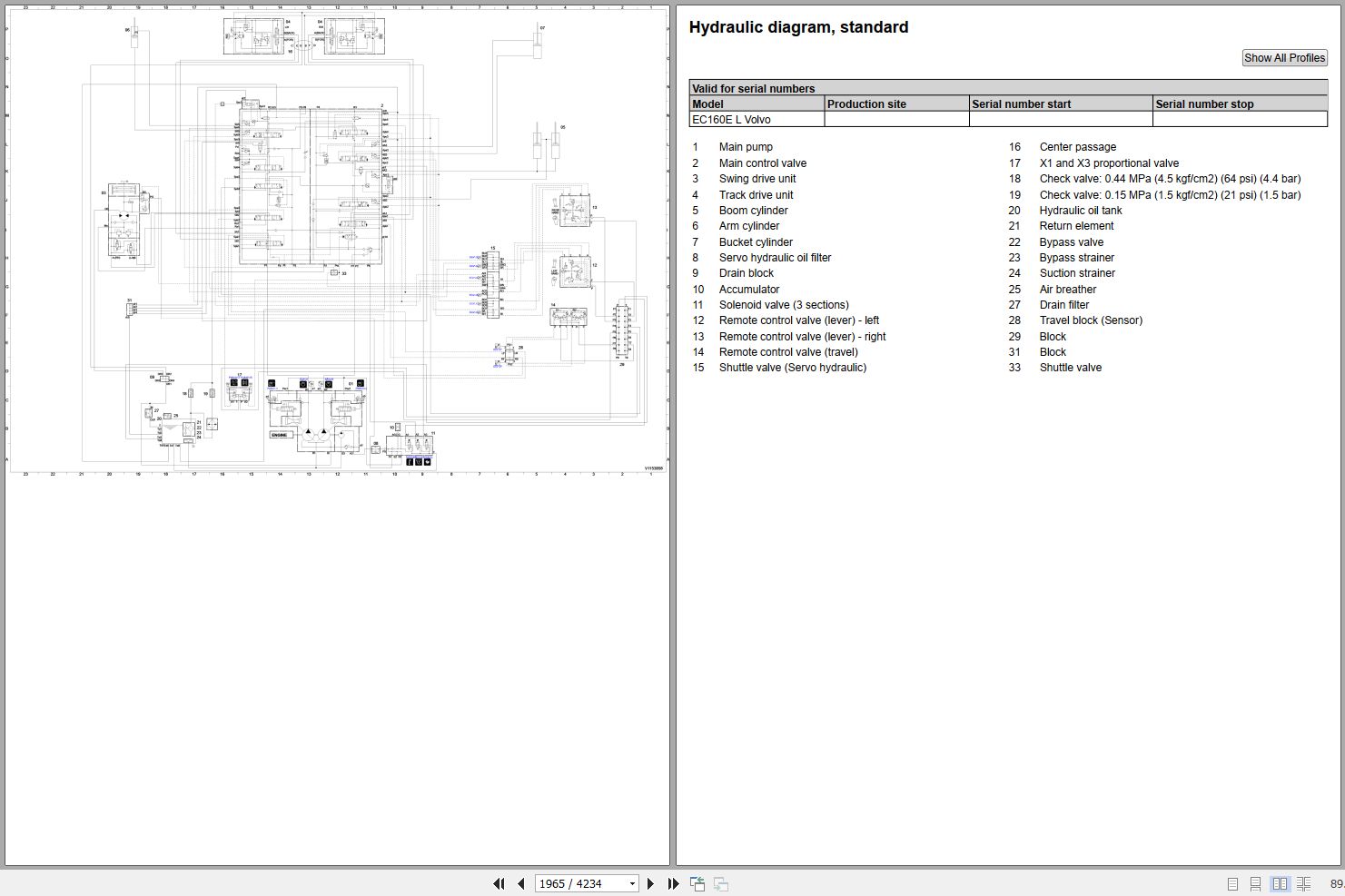Viewport: 1345px width, 896px height.
Task: Switch to single page view layout
Action: [1232, 883]
